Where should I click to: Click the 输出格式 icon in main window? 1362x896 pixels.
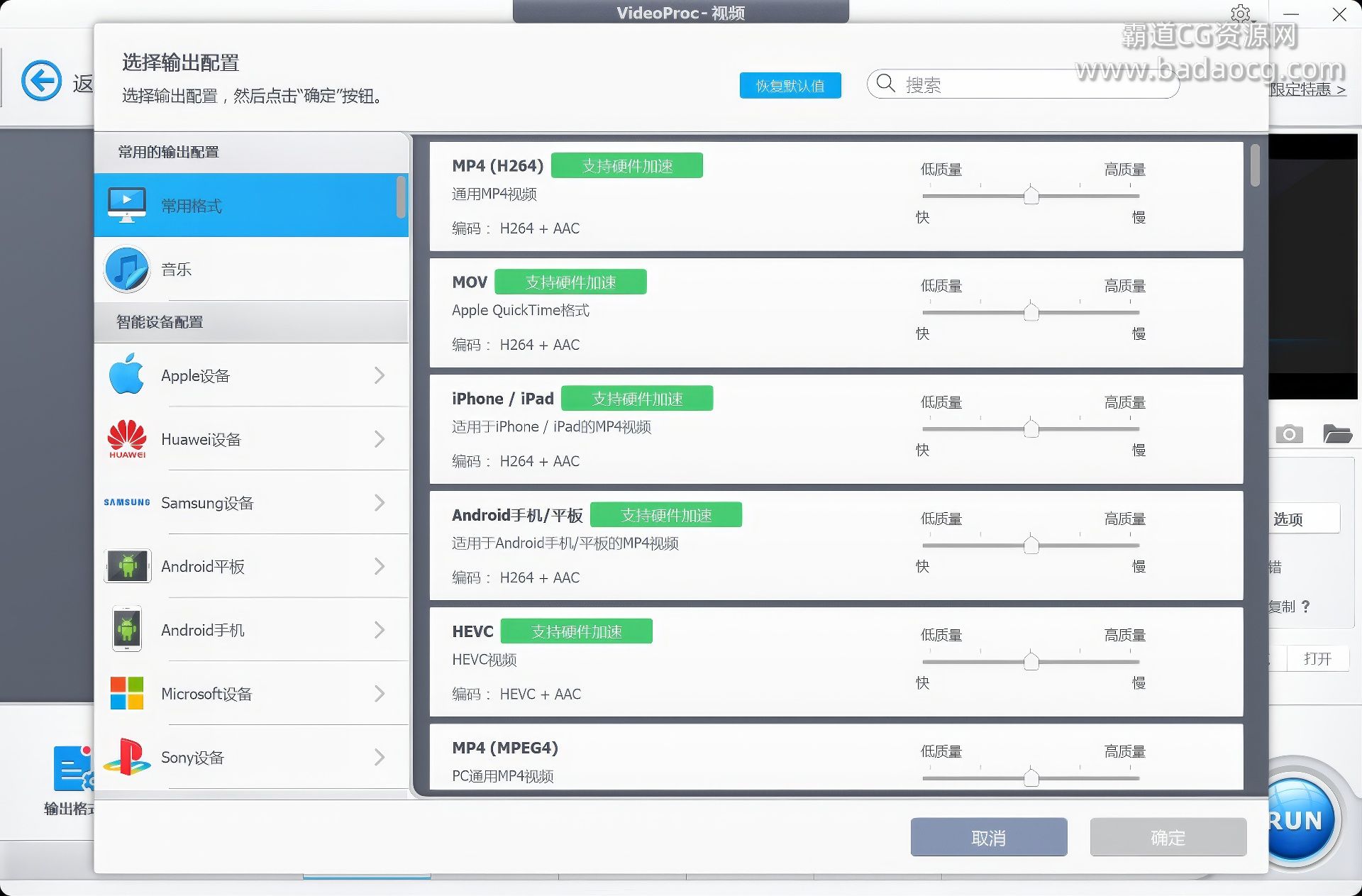coord(73,768)
